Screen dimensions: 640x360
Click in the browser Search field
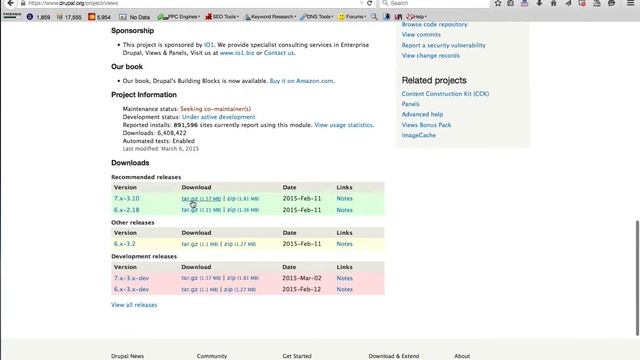click(x=435, y=3)
